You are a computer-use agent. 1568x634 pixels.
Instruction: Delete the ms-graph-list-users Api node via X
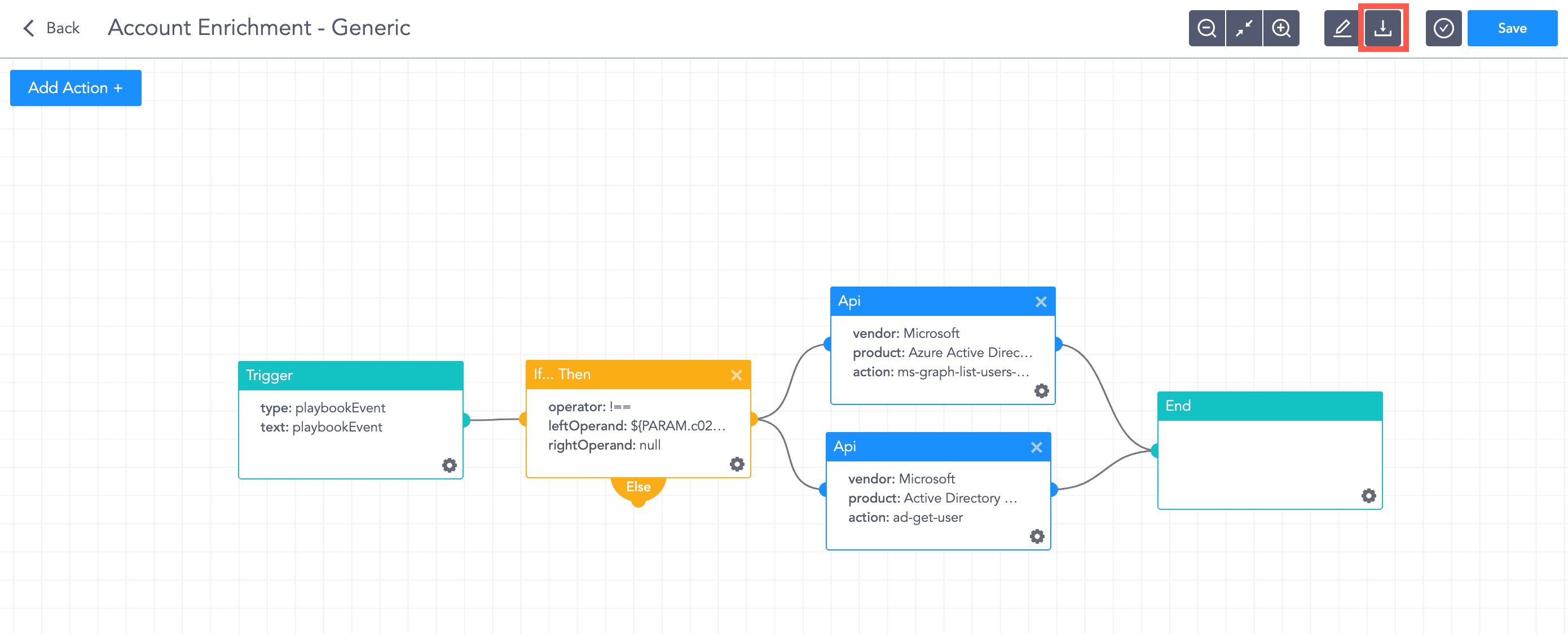pos(1041,302)
